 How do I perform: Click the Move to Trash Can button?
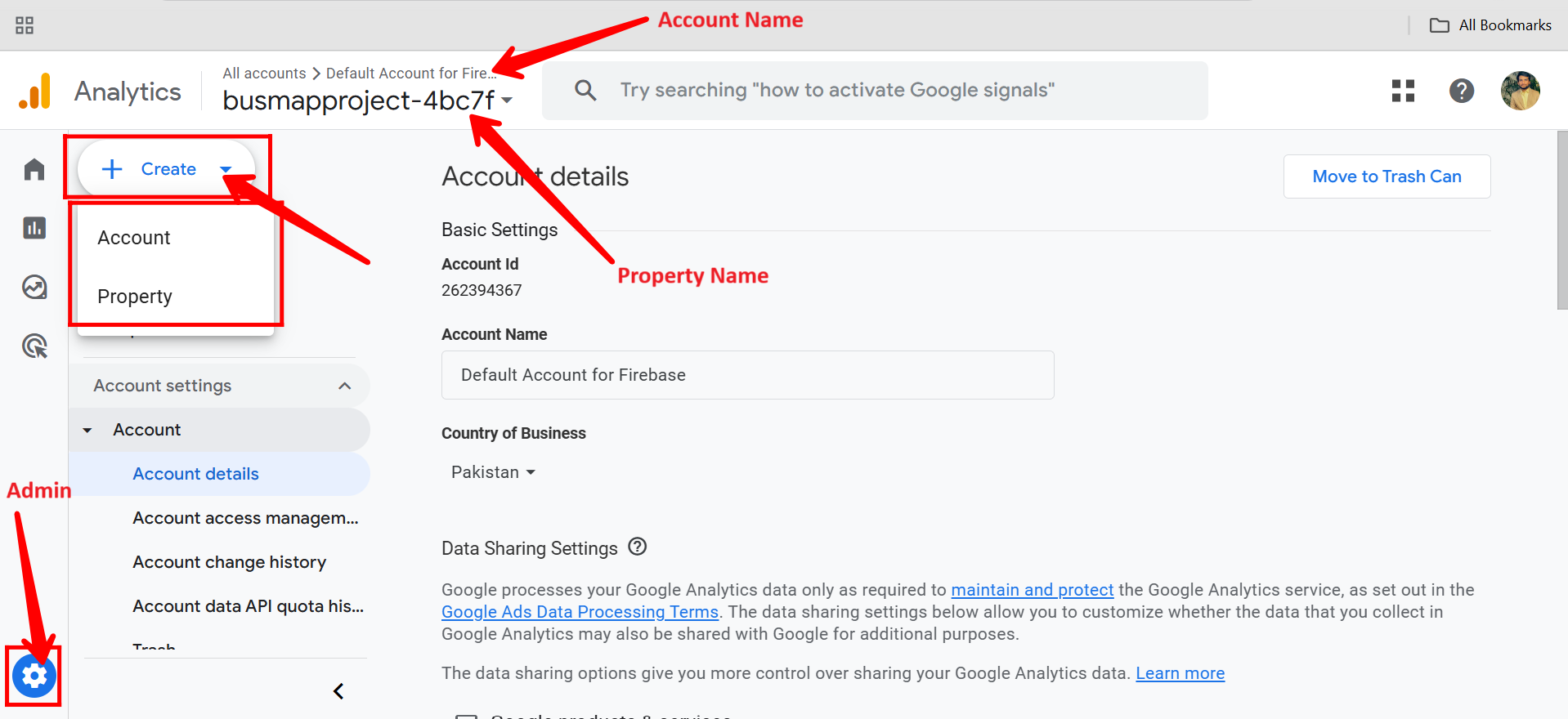(1387, 176)
